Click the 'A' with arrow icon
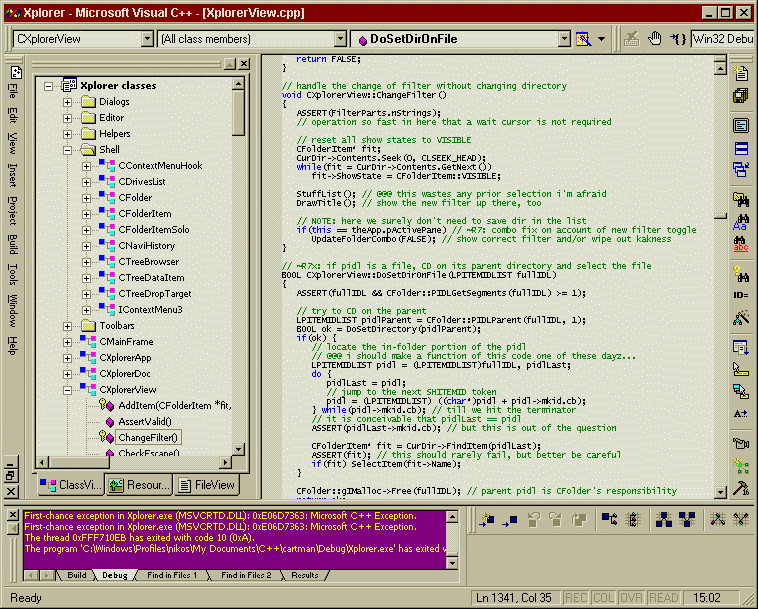 [x=741, y=414]
